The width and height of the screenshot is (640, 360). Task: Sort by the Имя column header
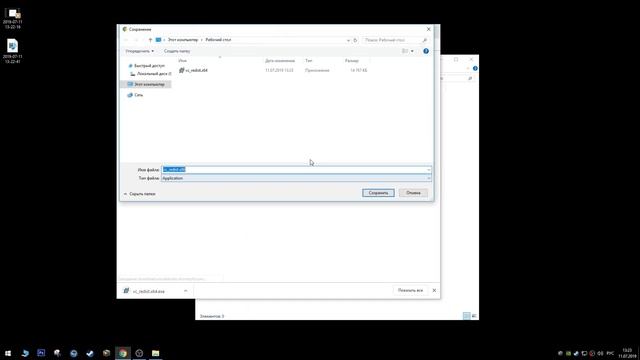(182, 60)
